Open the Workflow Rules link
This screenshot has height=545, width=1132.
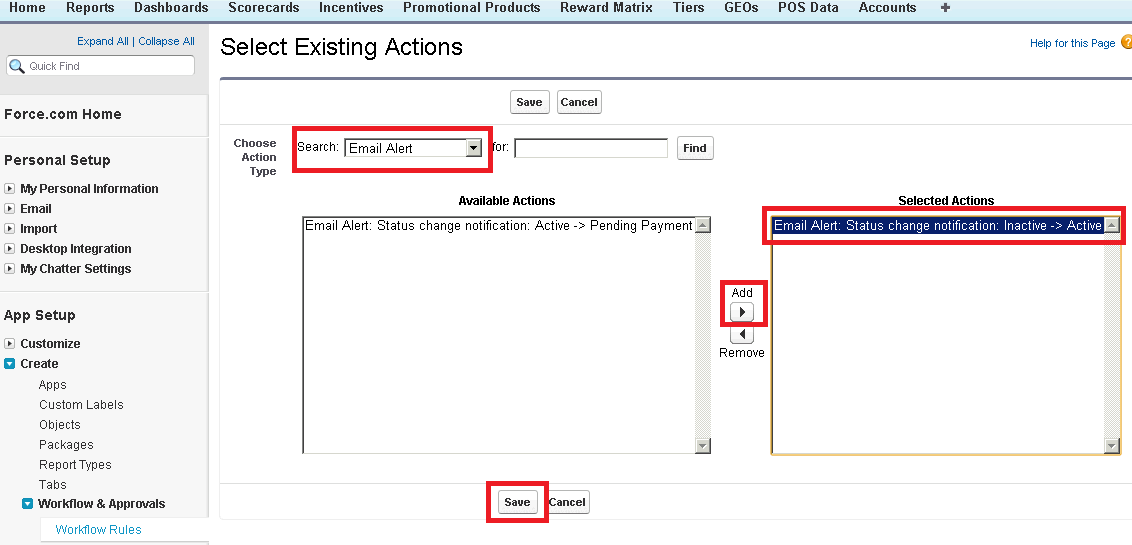(x=98, y=530)
